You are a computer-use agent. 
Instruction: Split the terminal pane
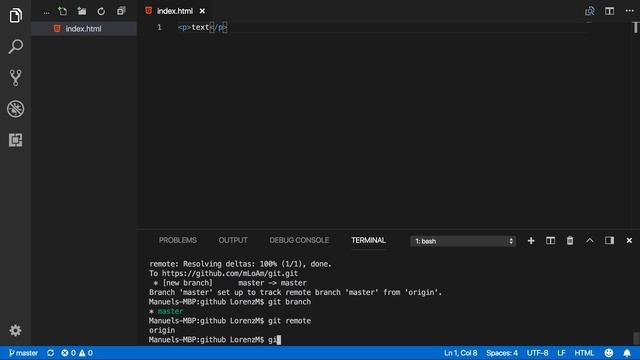coord(550,241)
